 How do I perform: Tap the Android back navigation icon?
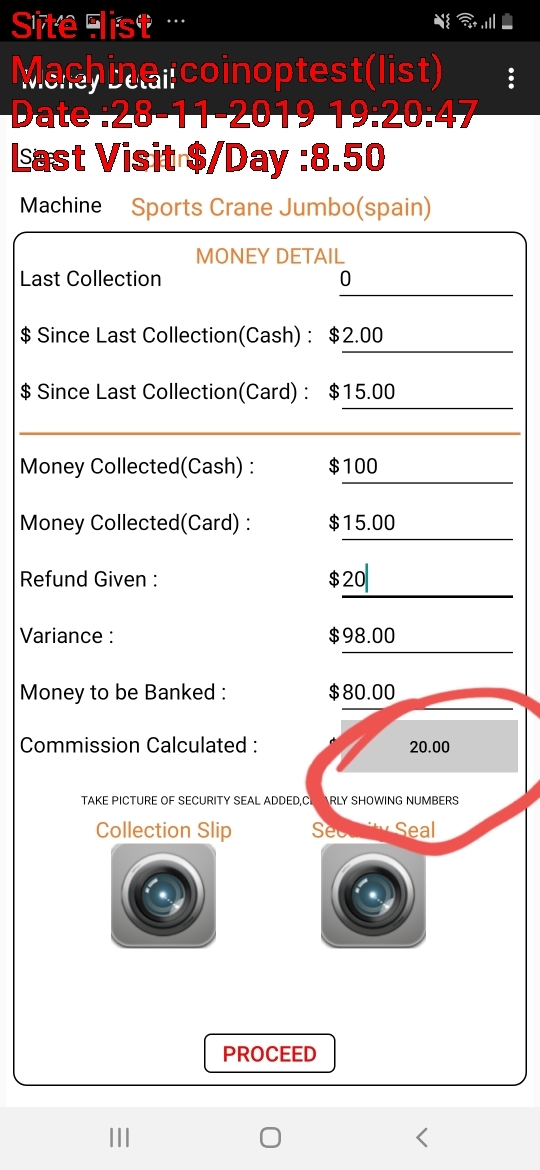(421, 1137)
